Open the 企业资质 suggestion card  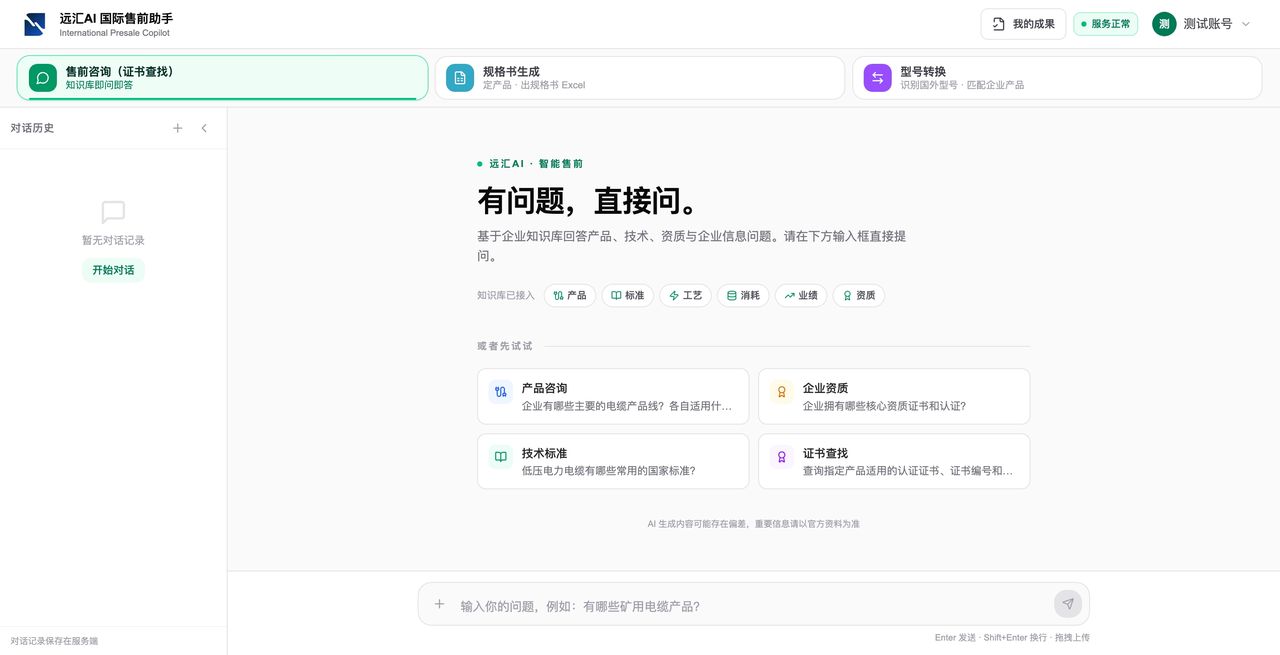(x=894, y=397)
